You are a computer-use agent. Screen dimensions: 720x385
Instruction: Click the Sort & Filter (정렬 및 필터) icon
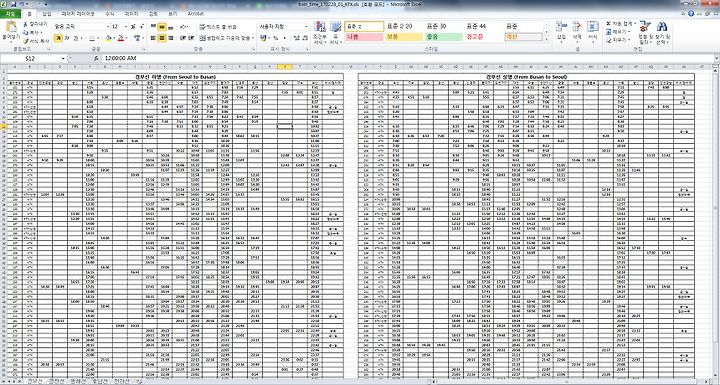click(645, 27)
